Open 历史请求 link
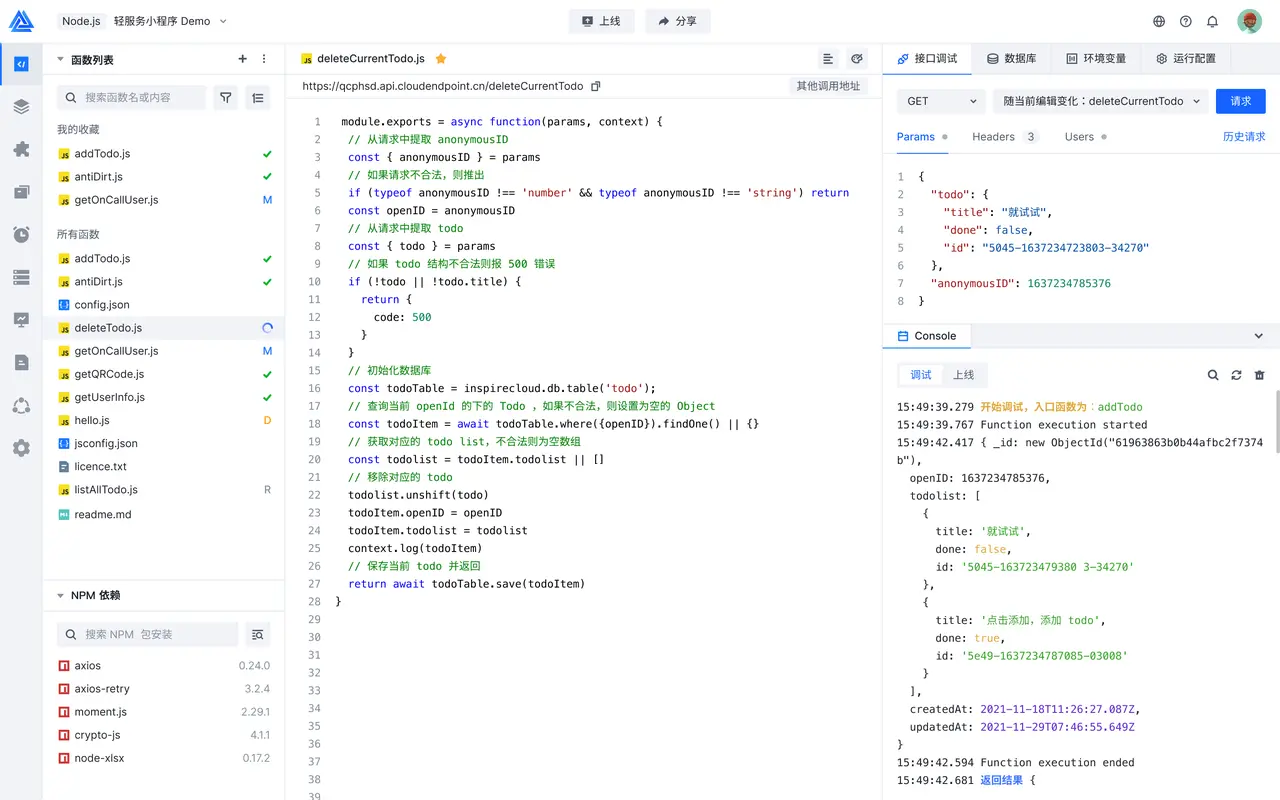1280x800 pixels. (1244, 137)
